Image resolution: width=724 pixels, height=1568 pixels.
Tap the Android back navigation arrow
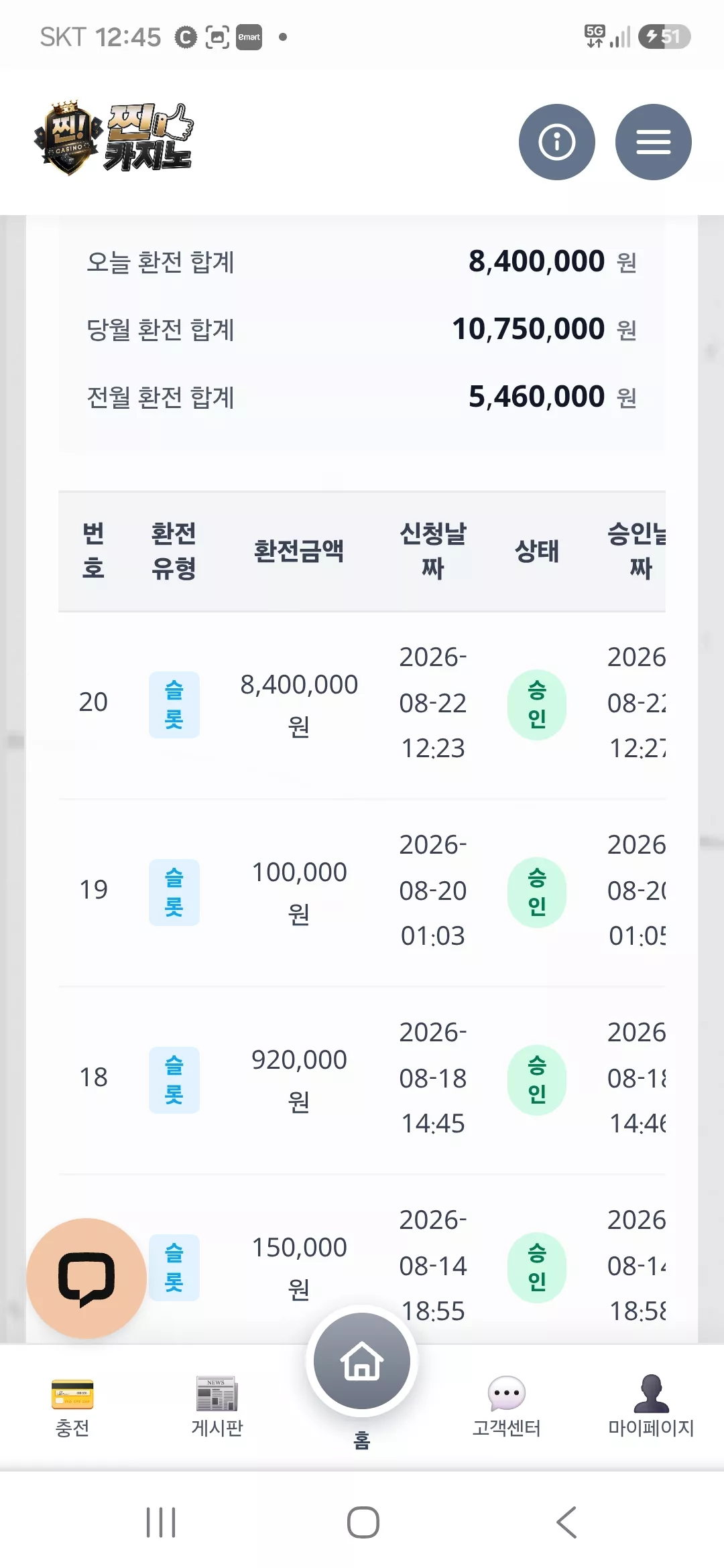pyautogui.click(x=566, y=1522)
